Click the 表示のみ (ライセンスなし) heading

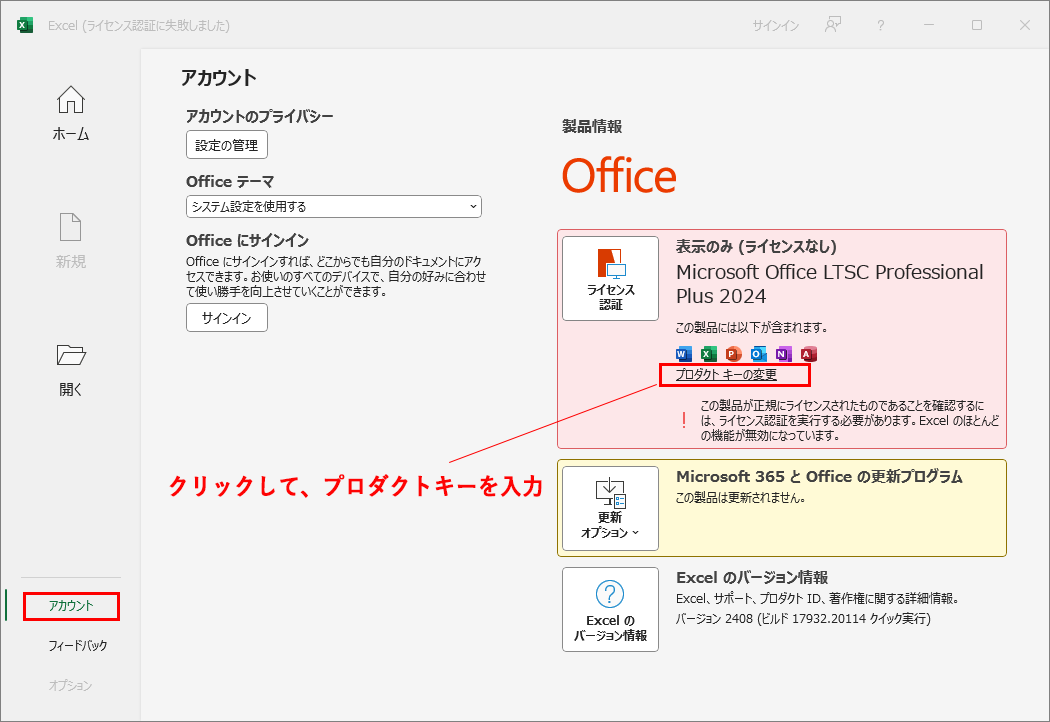pos(756,246)
